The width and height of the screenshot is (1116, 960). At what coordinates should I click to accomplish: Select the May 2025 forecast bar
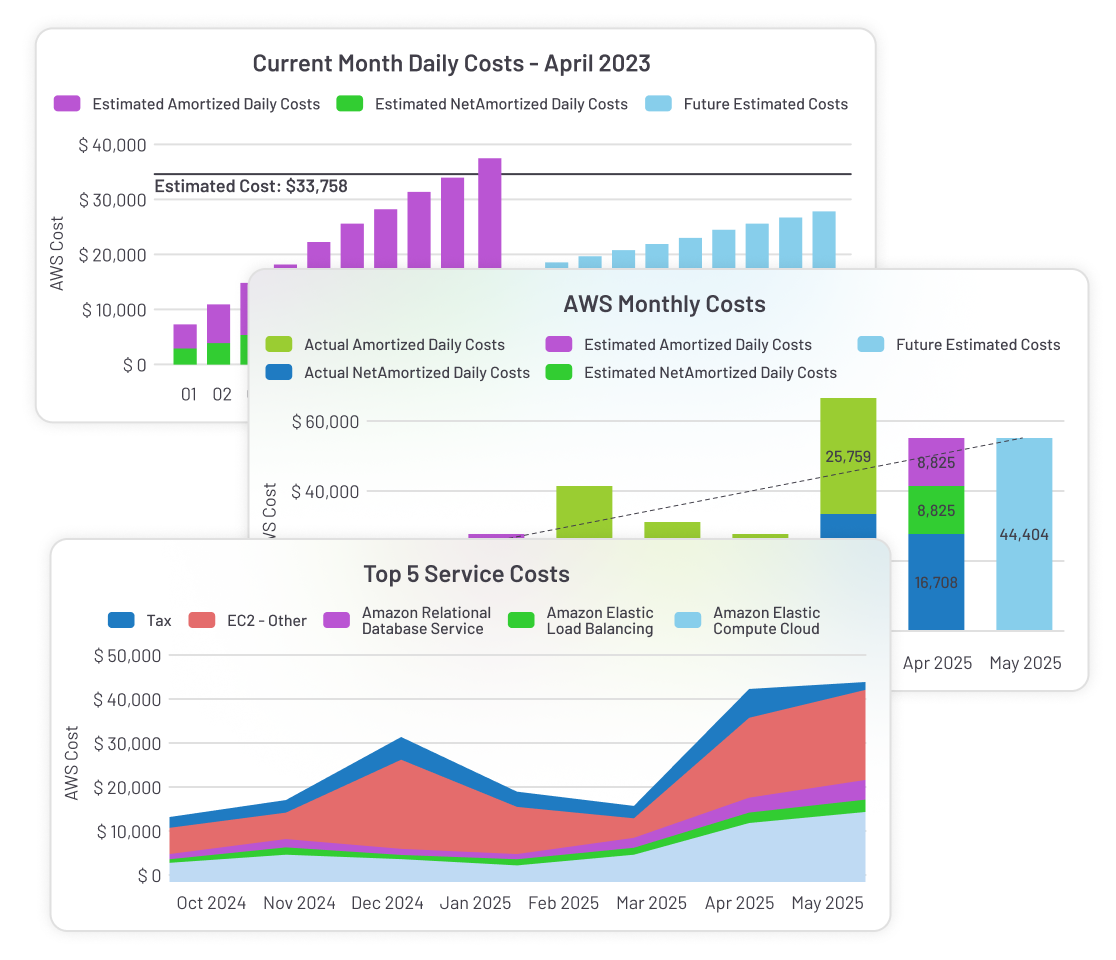click(x=1025, y=535)
